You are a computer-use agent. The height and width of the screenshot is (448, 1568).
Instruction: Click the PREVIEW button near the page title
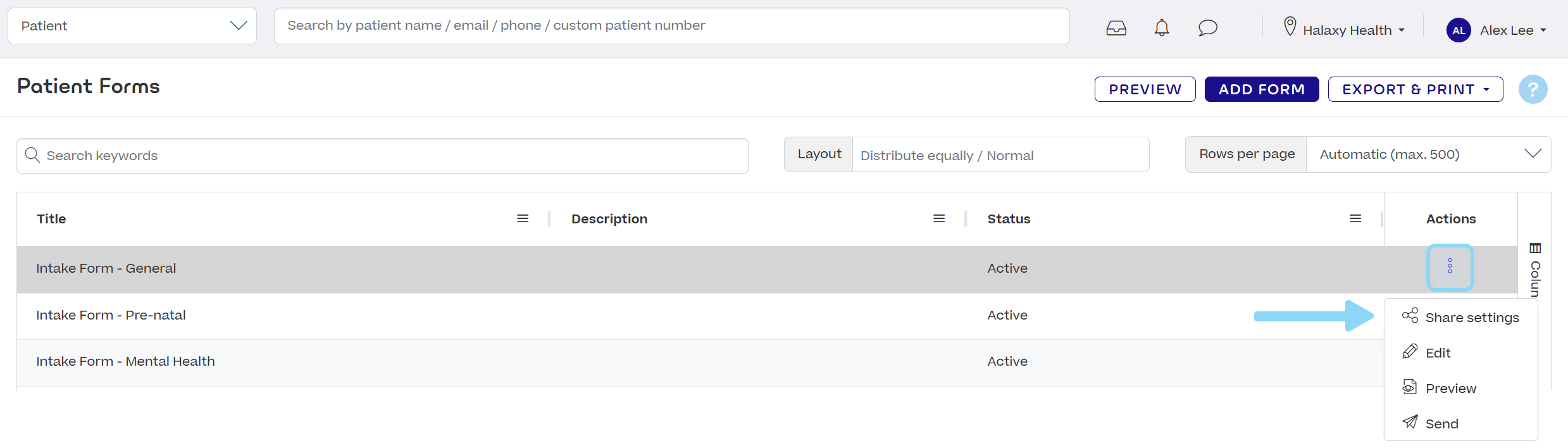pyautogui.click(x=1144, y=89)
